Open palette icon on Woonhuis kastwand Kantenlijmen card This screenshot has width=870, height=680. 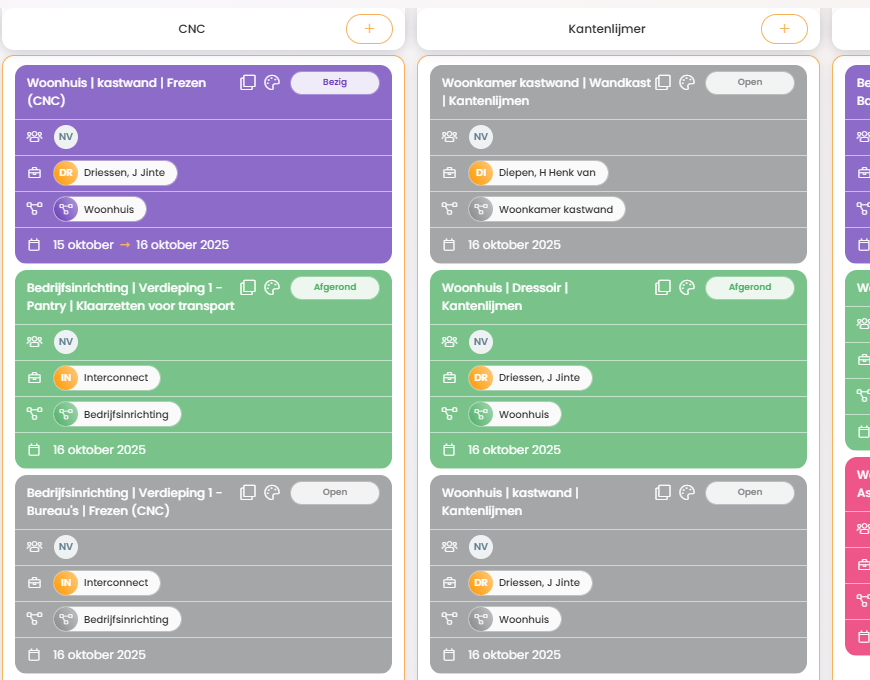coord(687,493)
